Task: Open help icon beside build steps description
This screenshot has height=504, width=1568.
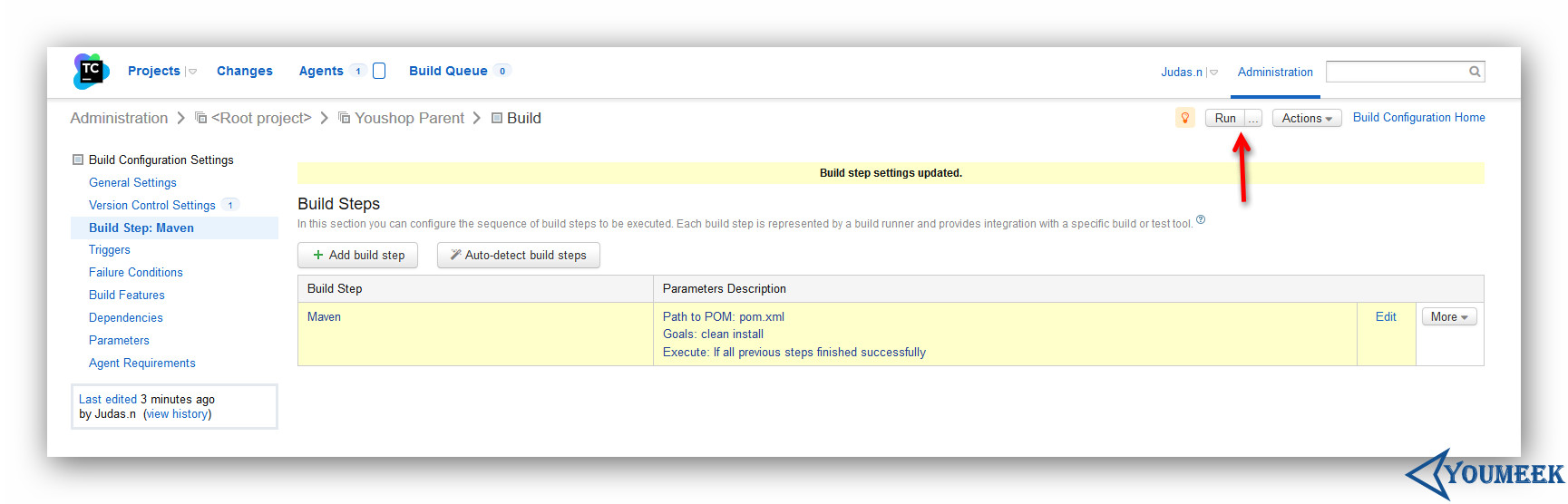Action: [x=1201, y=219]
